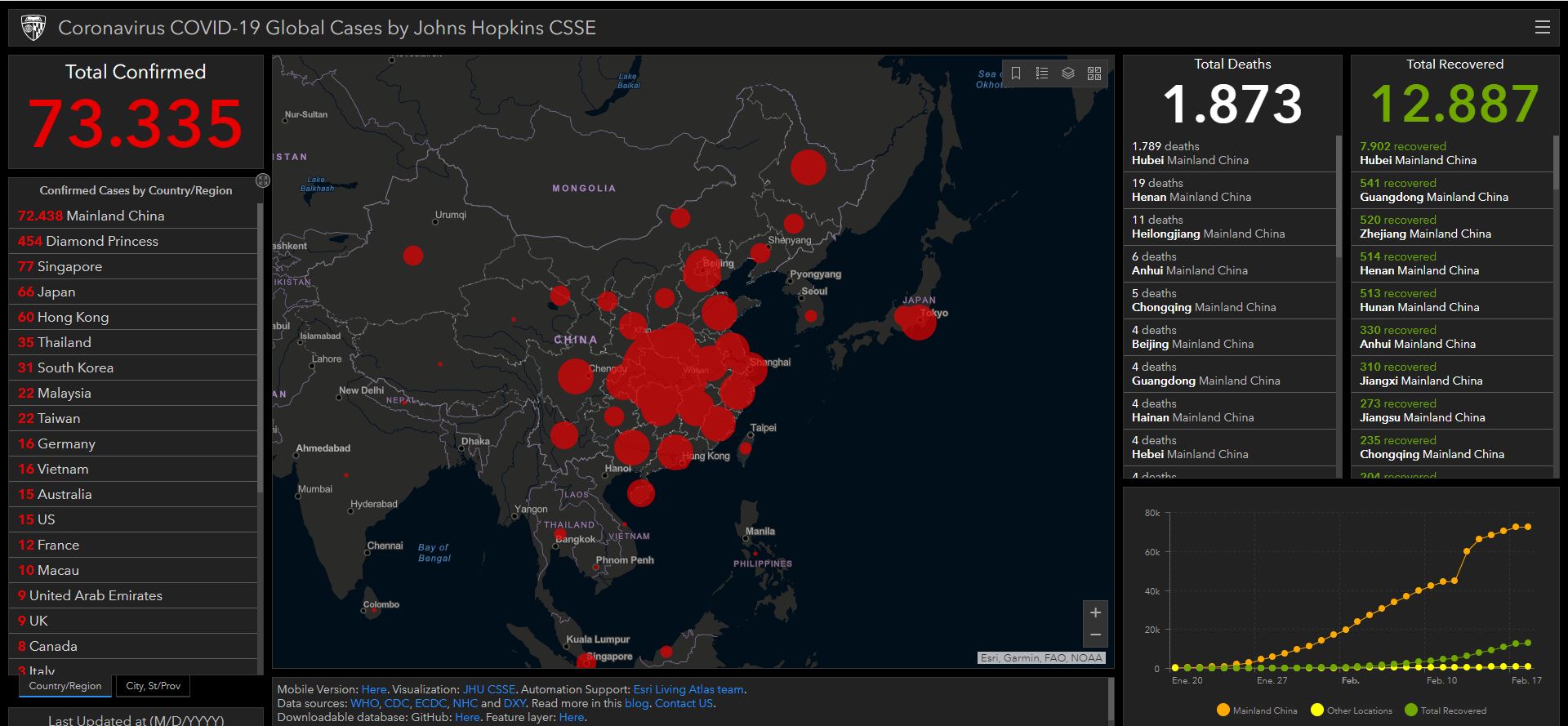Follow the Esri Living Atlas team link
This screenshot has height=726, width=1568.
coord(688,689)
